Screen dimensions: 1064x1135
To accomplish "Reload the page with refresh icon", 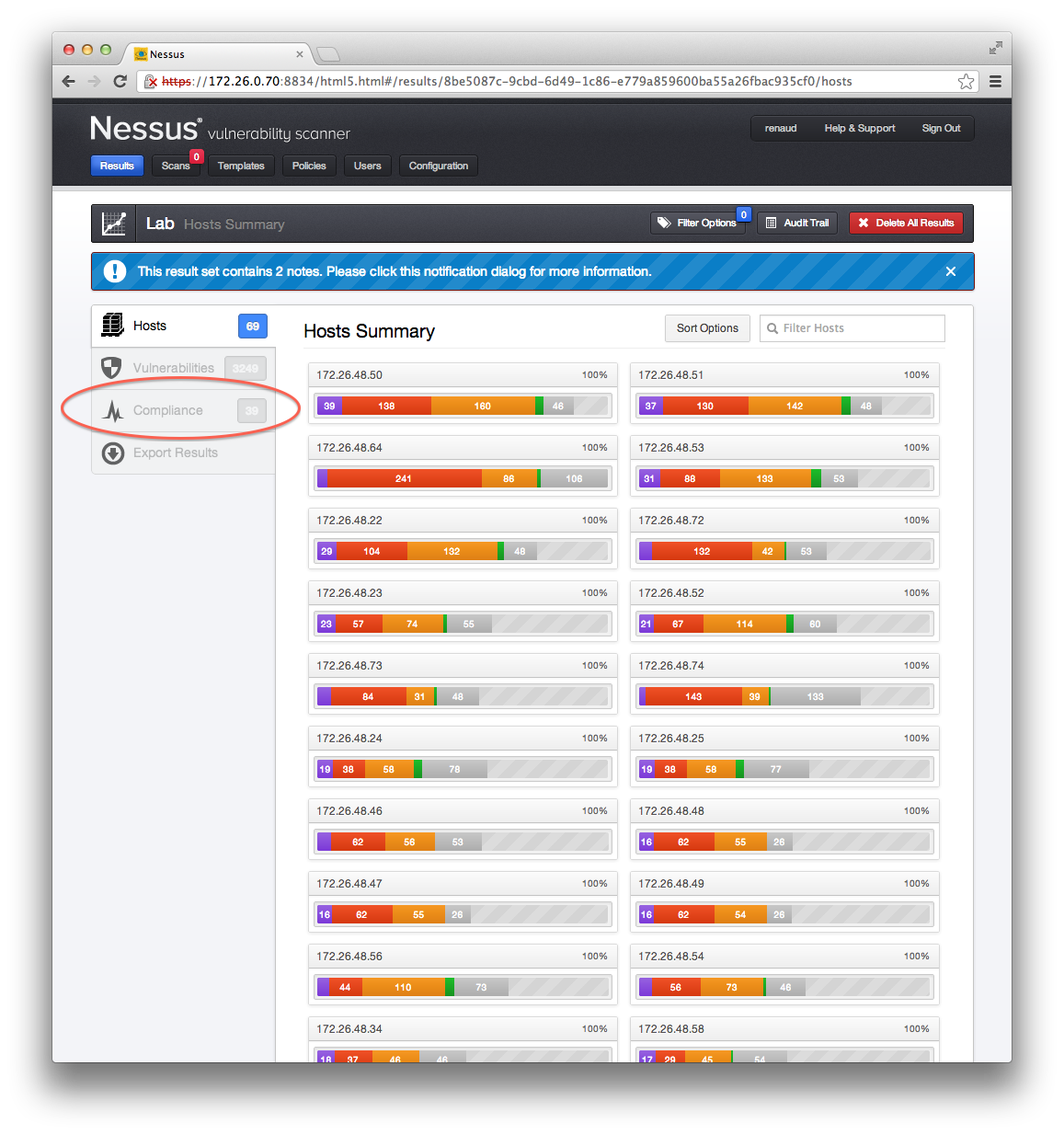I will pos(120,81).
